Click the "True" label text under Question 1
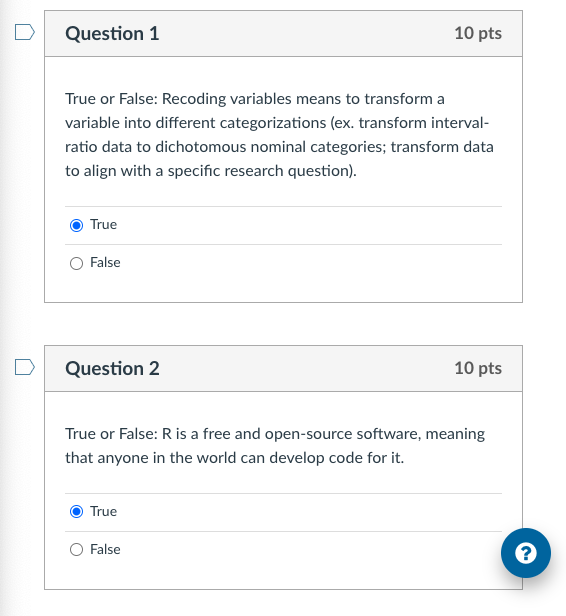 click(103, 225)
